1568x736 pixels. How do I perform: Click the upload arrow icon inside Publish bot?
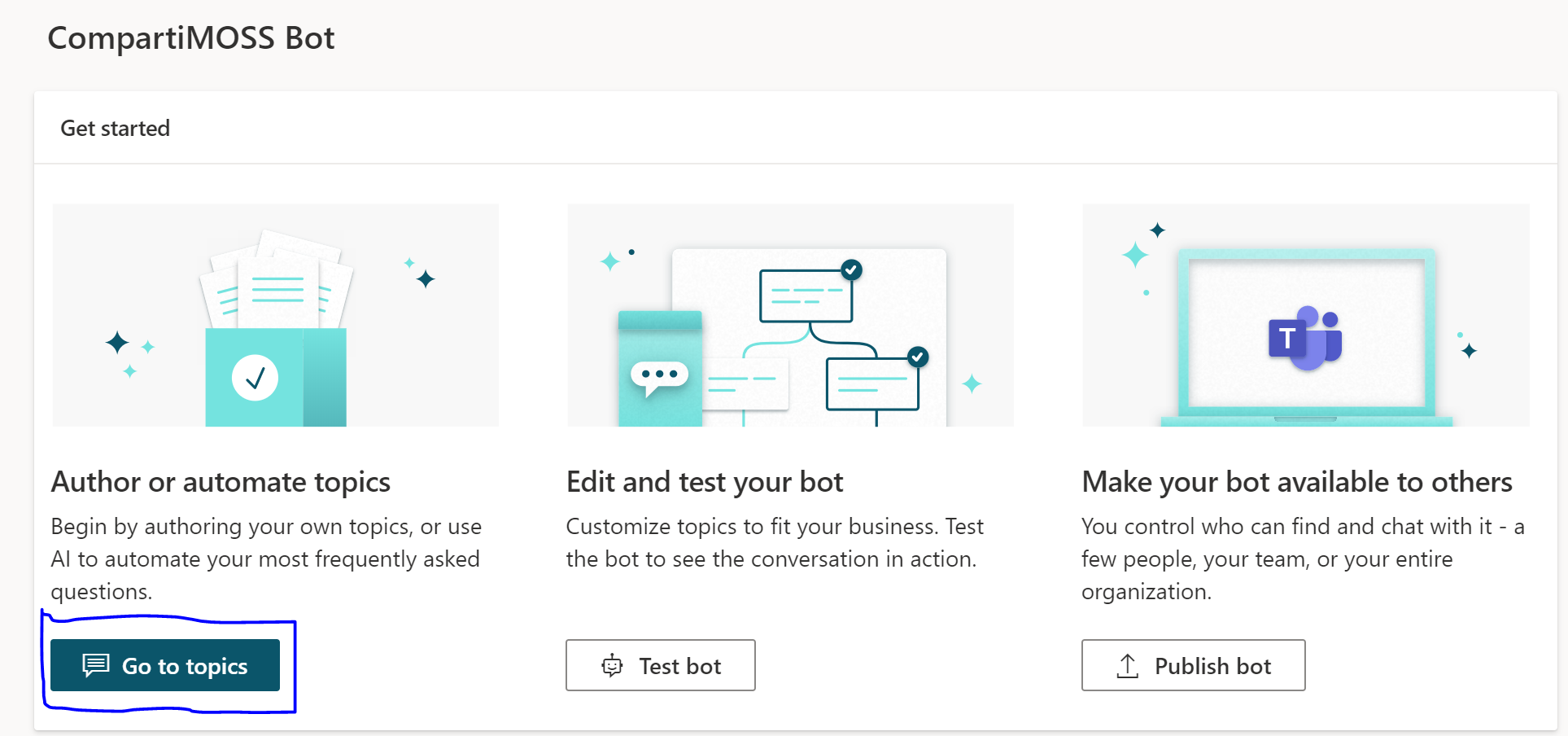point(1127,665)
